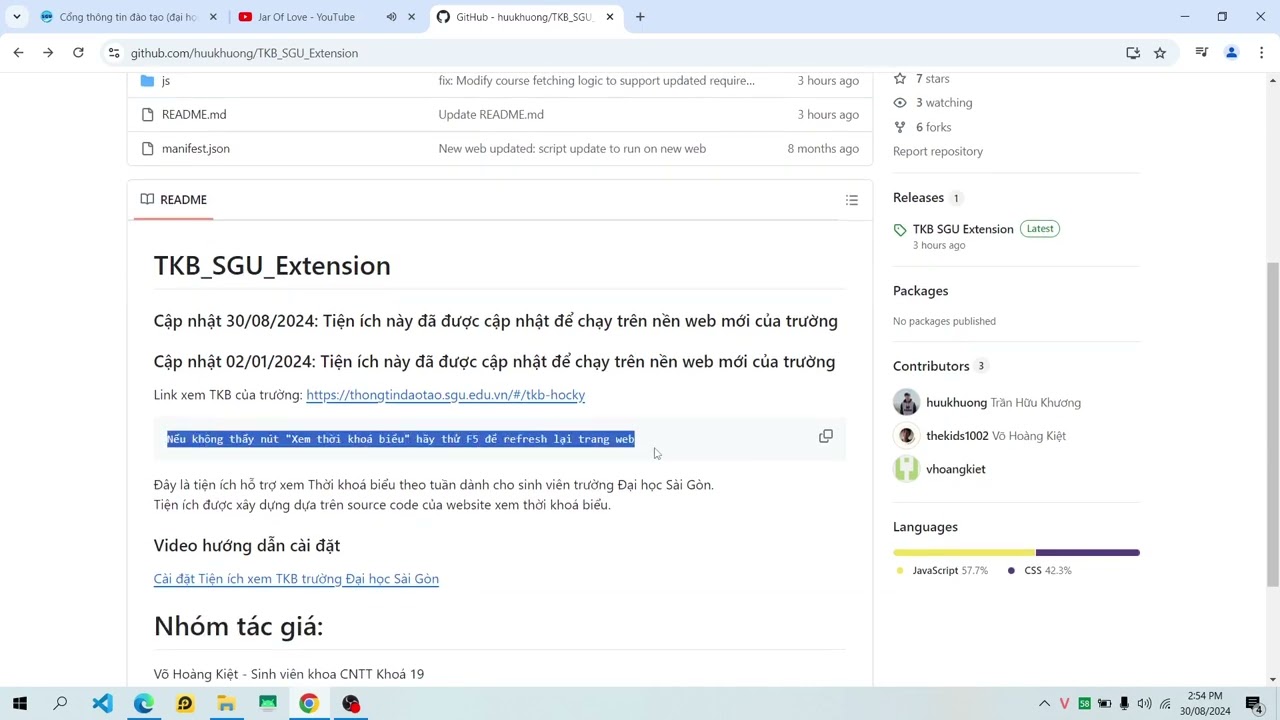Follow the thongtindaotao.sgu.edu.vn TKB link
The height and width of the screenshot is (720, 1280).
445,394
